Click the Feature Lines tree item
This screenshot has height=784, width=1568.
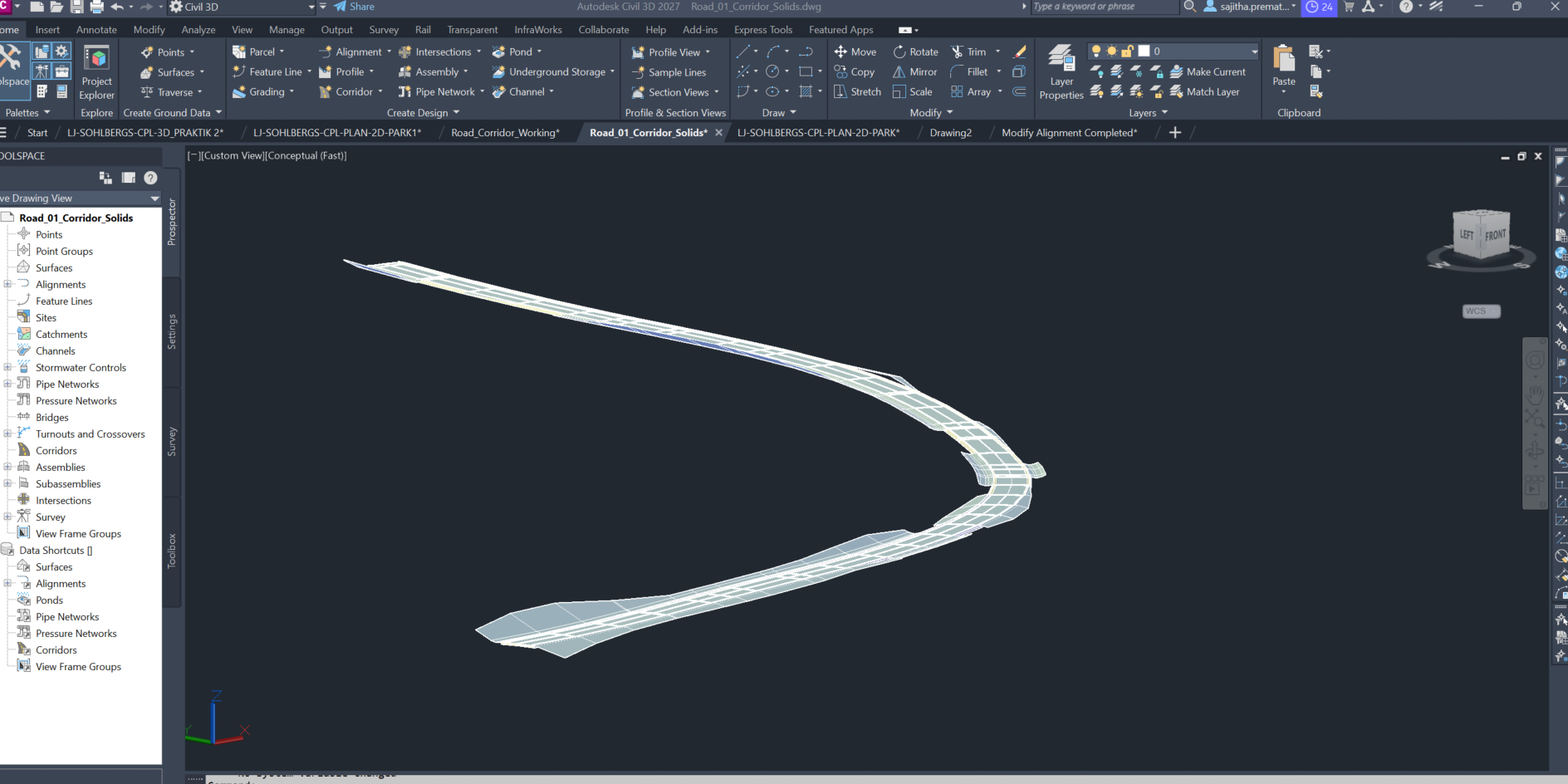click(x=63, y=301)
